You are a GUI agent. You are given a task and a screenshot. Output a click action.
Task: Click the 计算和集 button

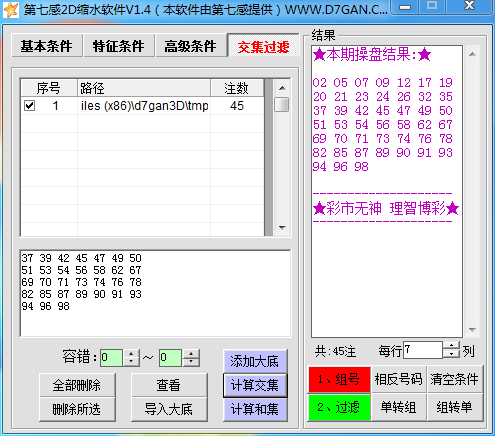click(255, 409)
